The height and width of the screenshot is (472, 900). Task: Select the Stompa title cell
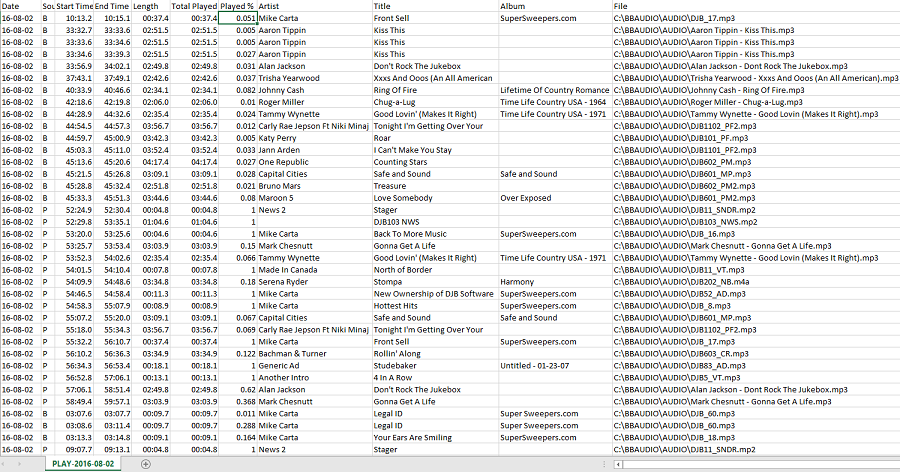tap(435, 282)
